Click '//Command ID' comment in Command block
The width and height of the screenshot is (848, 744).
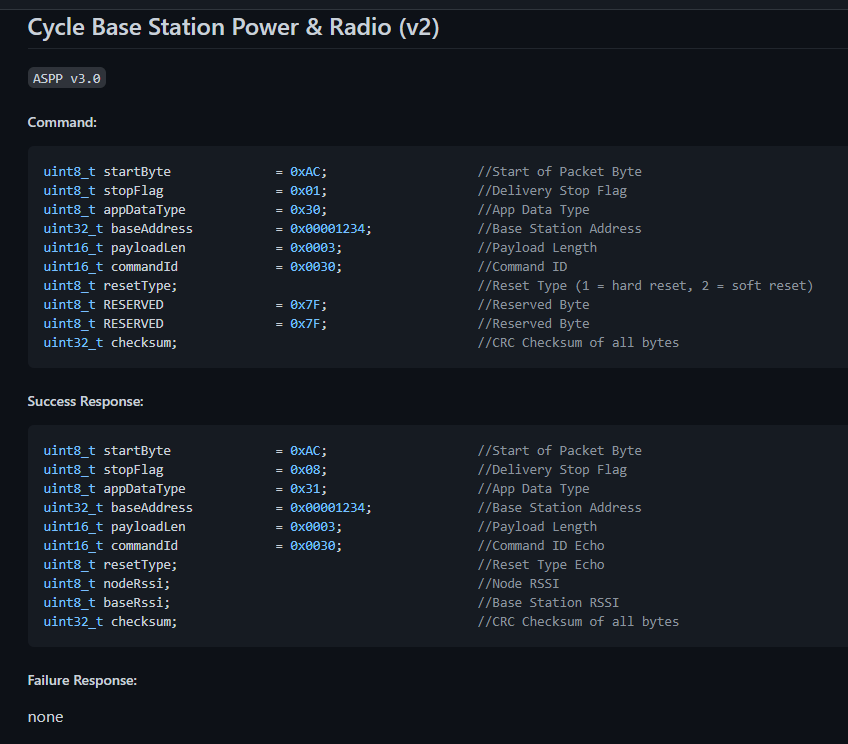(522, 267)
